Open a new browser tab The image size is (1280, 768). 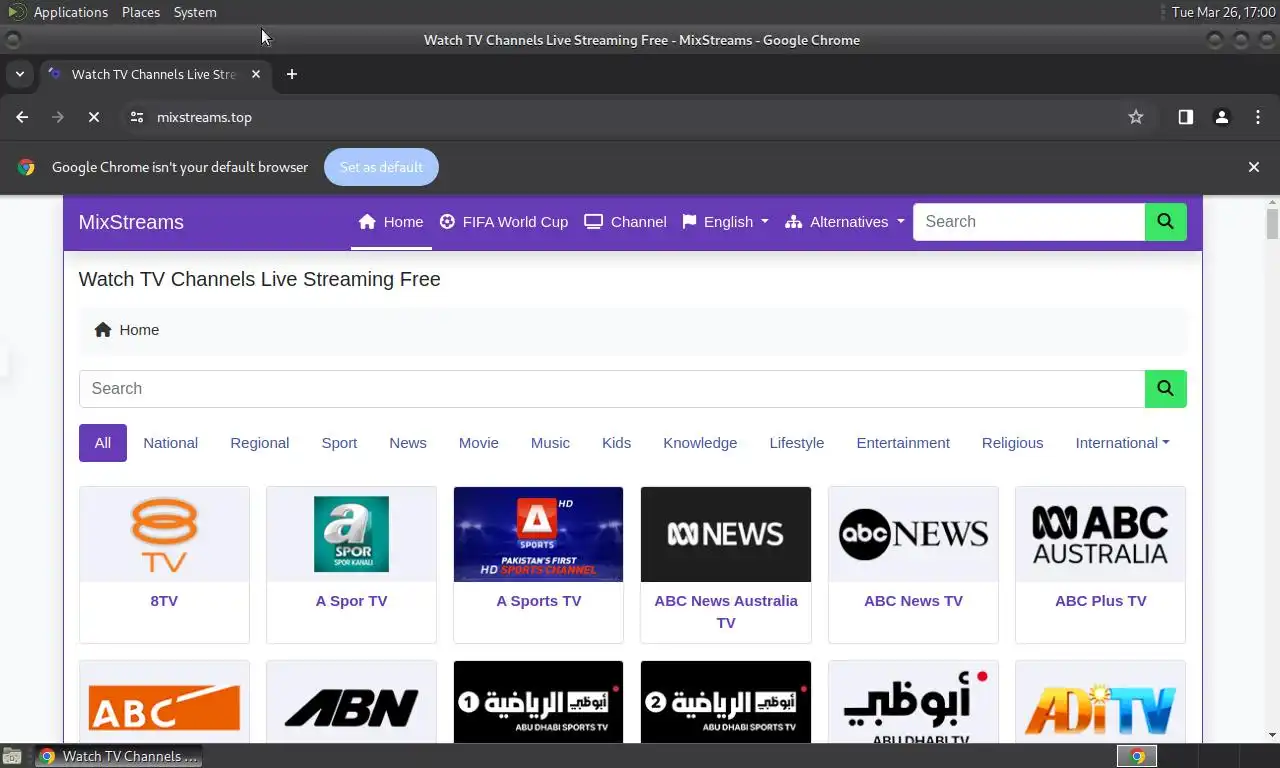(292, 74)
